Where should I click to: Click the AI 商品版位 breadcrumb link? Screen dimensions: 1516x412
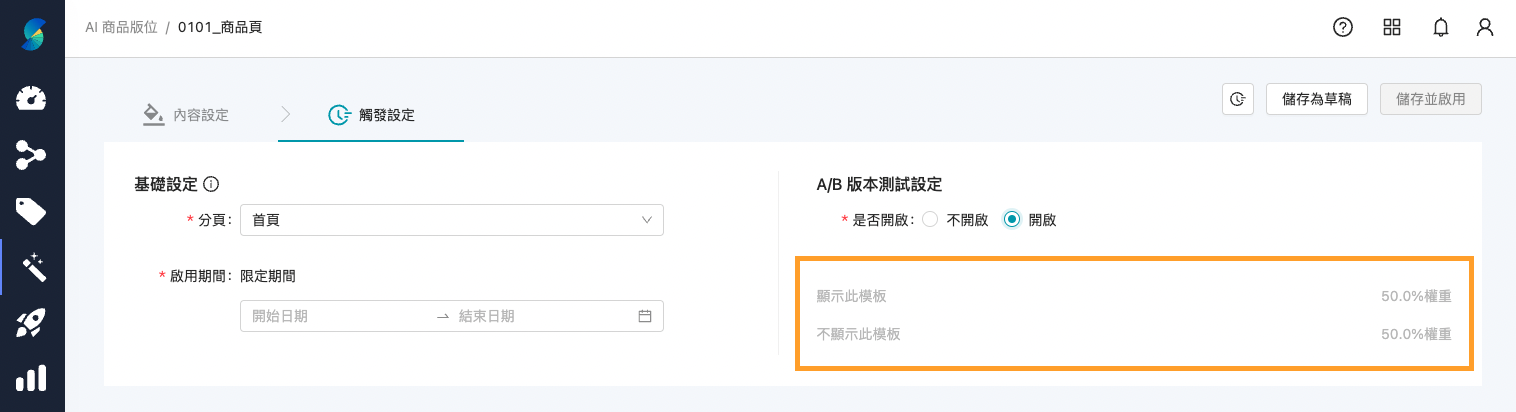coord(122,28)
